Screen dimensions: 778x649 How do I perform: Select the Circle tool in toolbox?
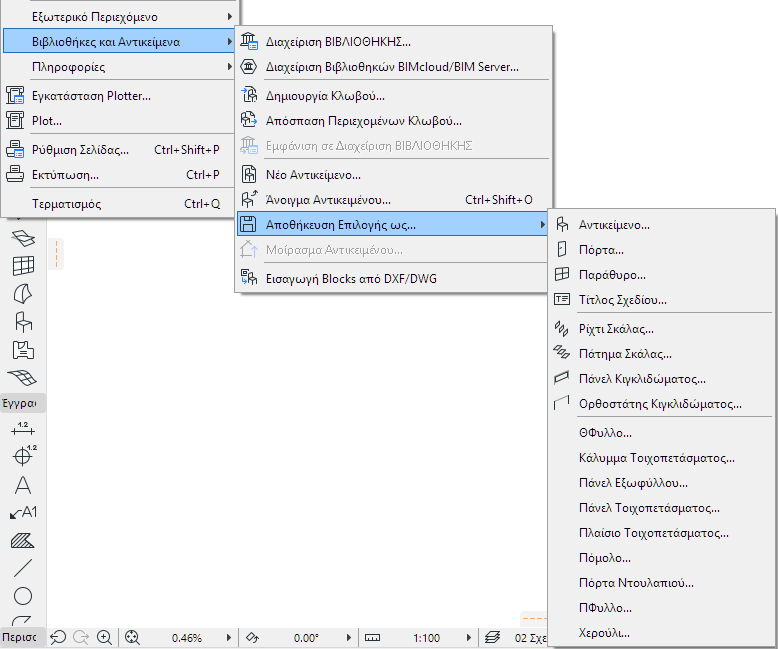pyautogui.click(x=23, y=596)
